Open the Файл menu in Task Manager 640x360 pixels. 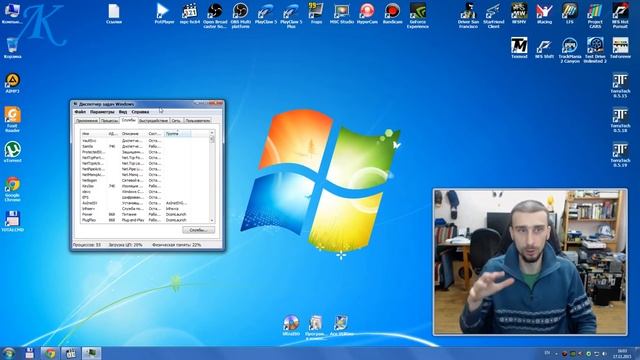[80, 112]
